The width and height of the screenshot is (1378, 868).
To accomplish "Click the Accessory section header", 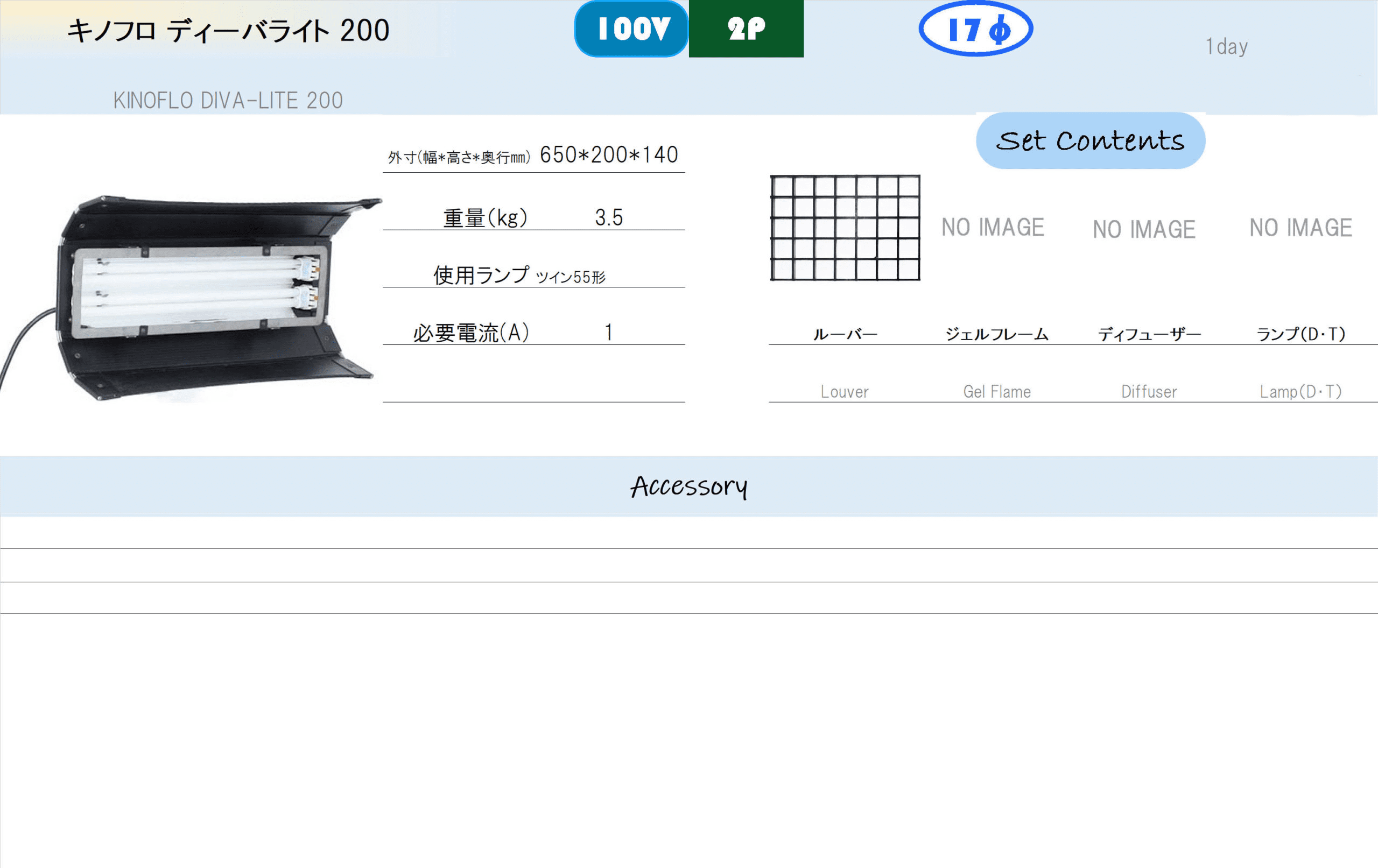I will [x=689, y=486].
